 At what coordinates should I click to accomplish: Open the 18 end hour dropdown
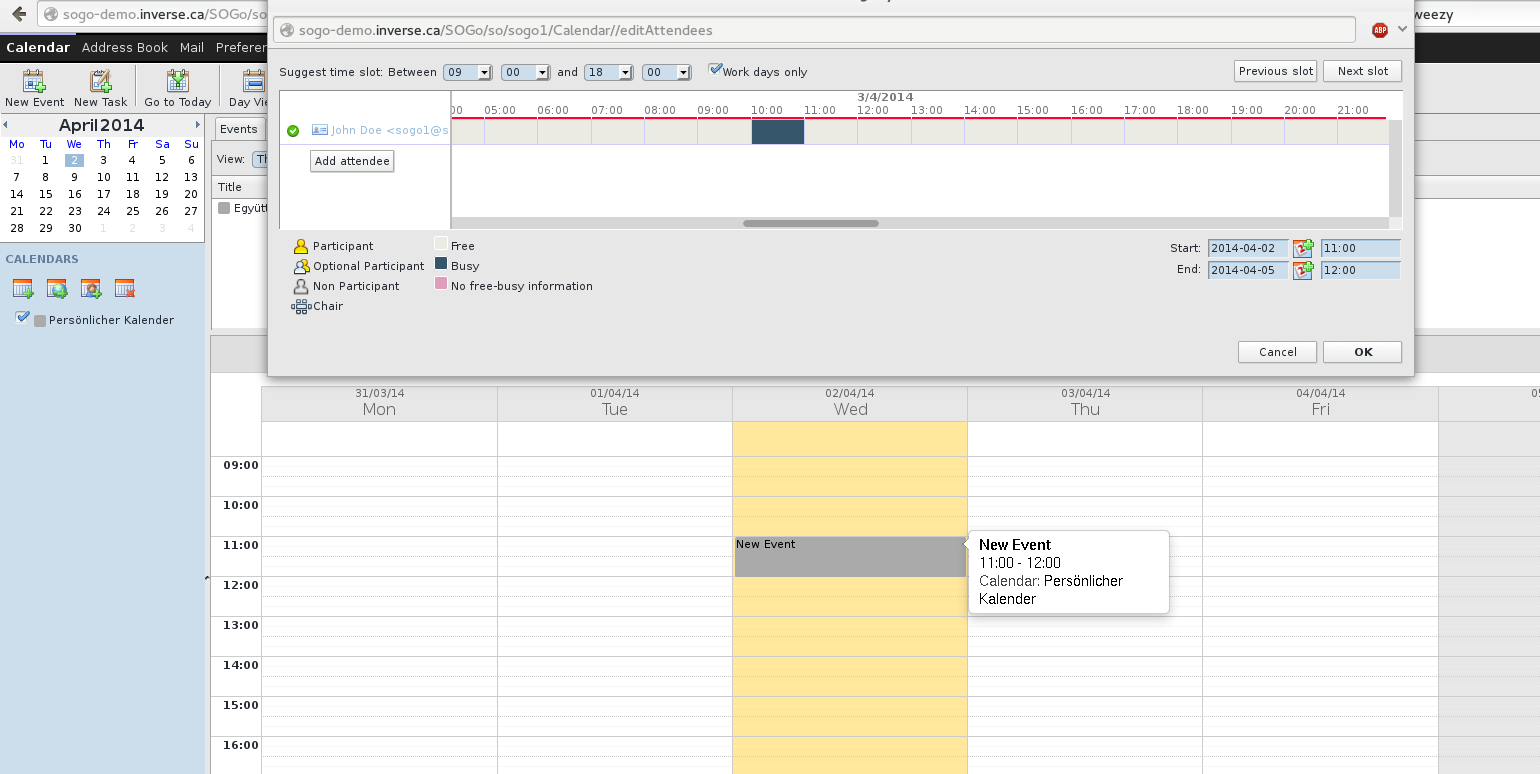pyautogui.click(x=609, y=72)
